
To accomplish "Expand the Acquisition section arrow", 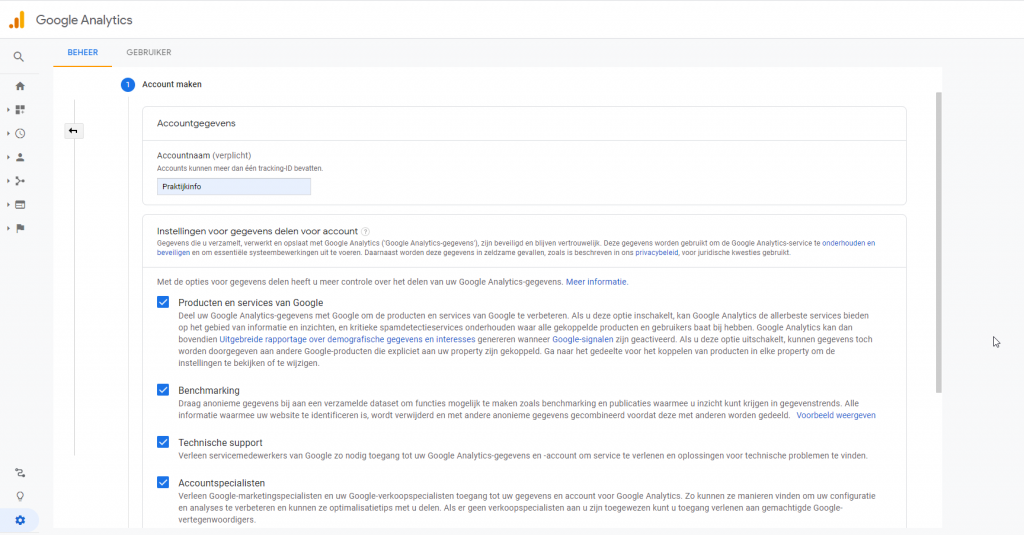I will coord(8,181).
